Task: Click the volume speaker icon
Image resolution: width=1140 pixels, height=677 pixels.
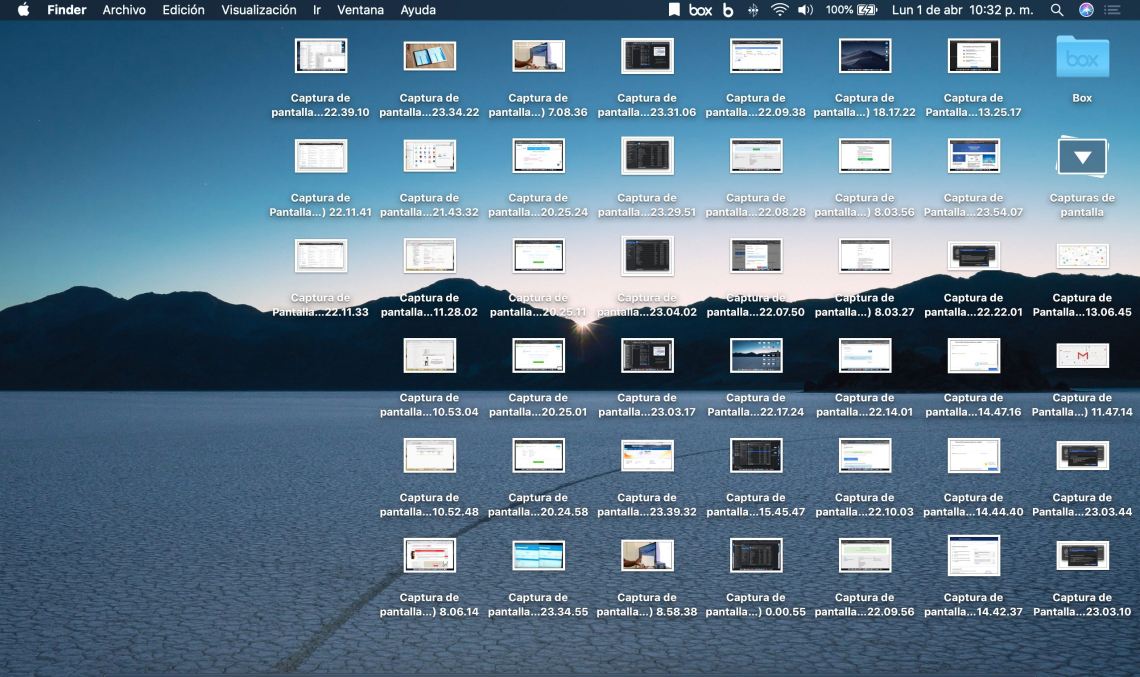Action: [805, 10]
